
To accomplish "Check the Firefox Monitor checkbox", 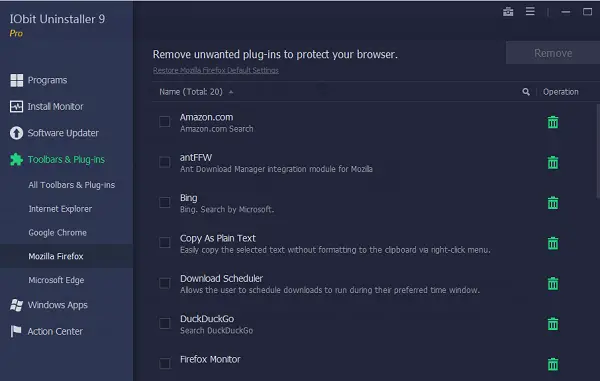I will [165, 363].
